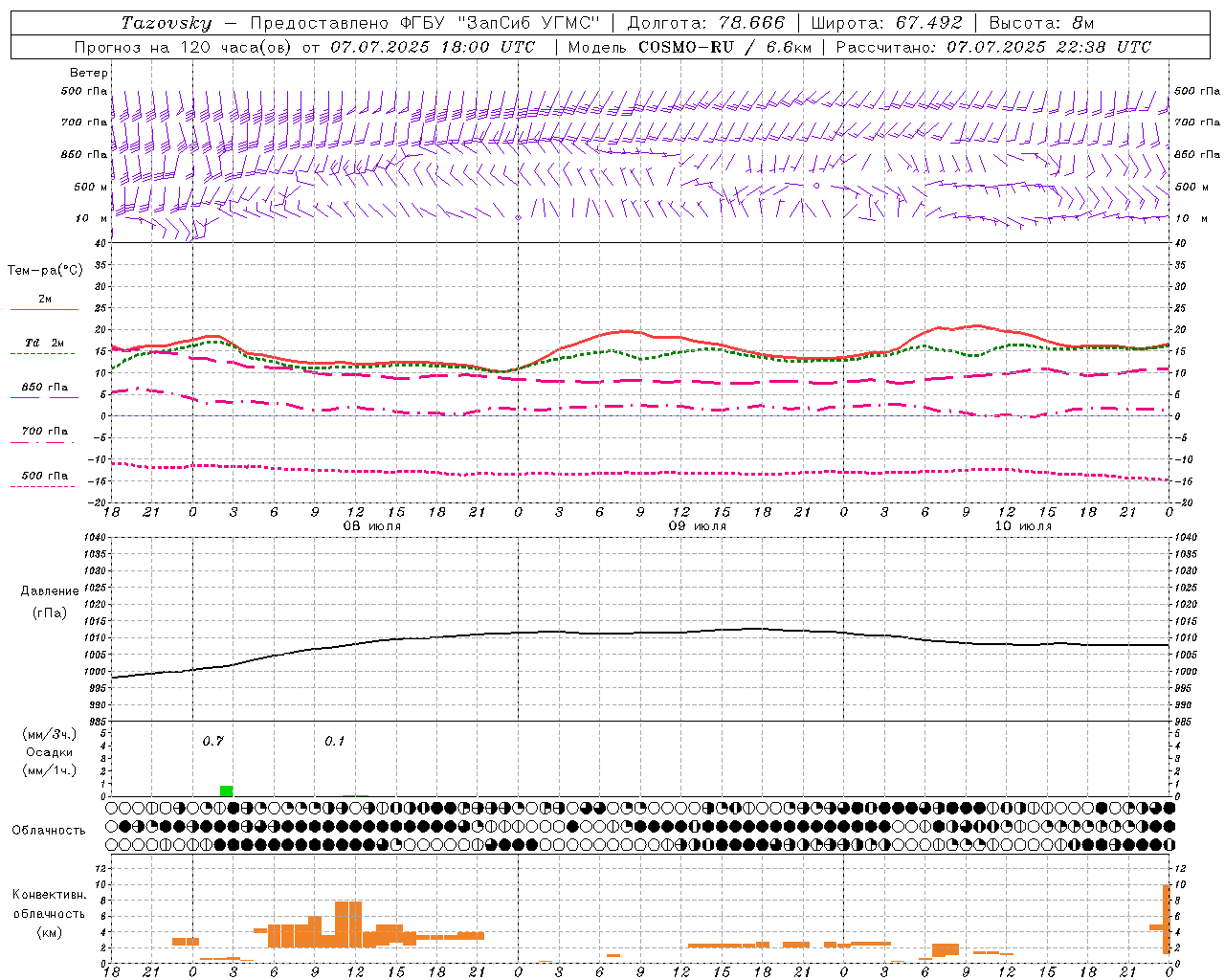Click the Тем-ра(°C) temperature panel label

[x=45, y=271]
